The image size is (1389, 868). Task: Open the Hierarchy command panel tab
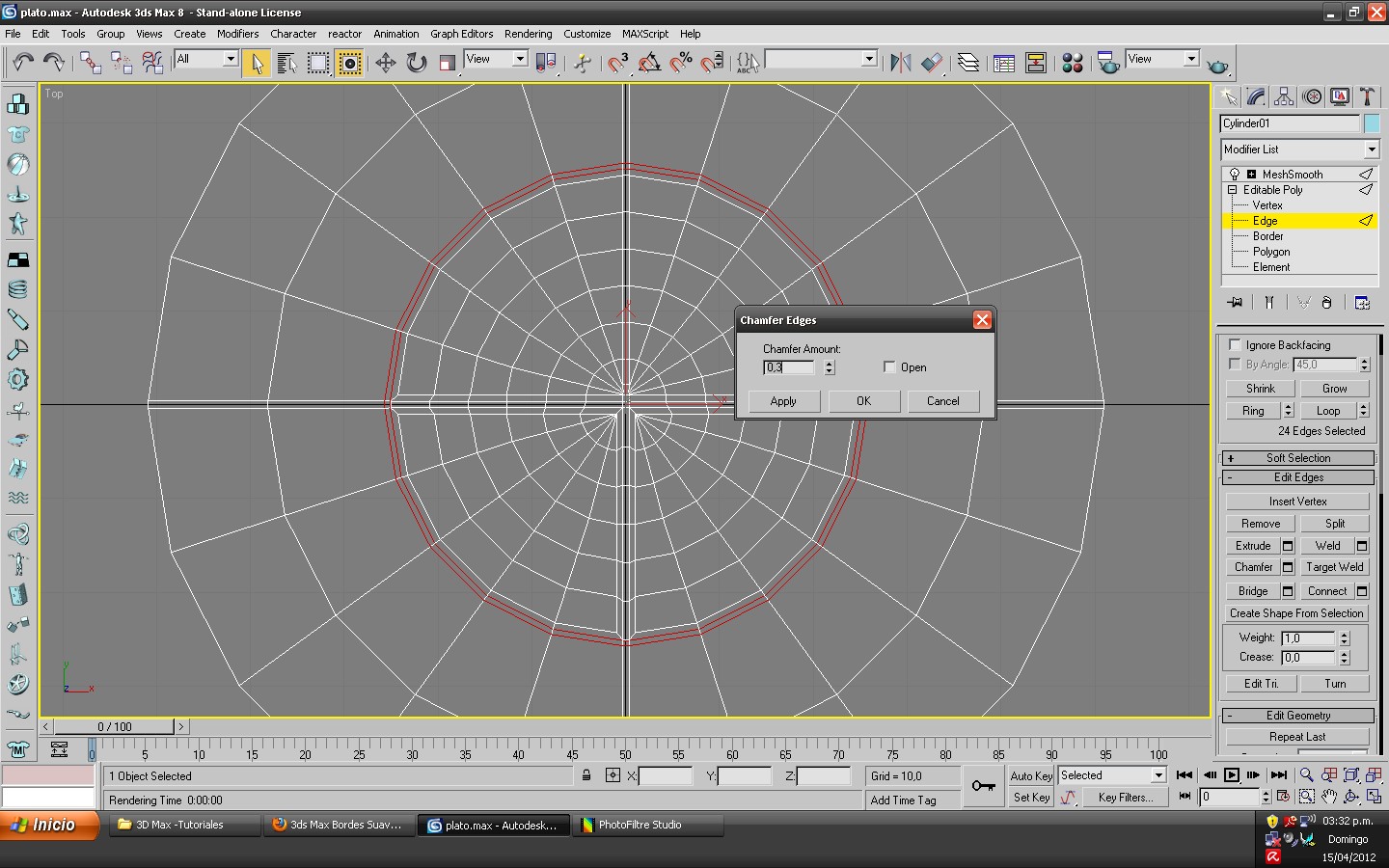[x=1284, y=96]
